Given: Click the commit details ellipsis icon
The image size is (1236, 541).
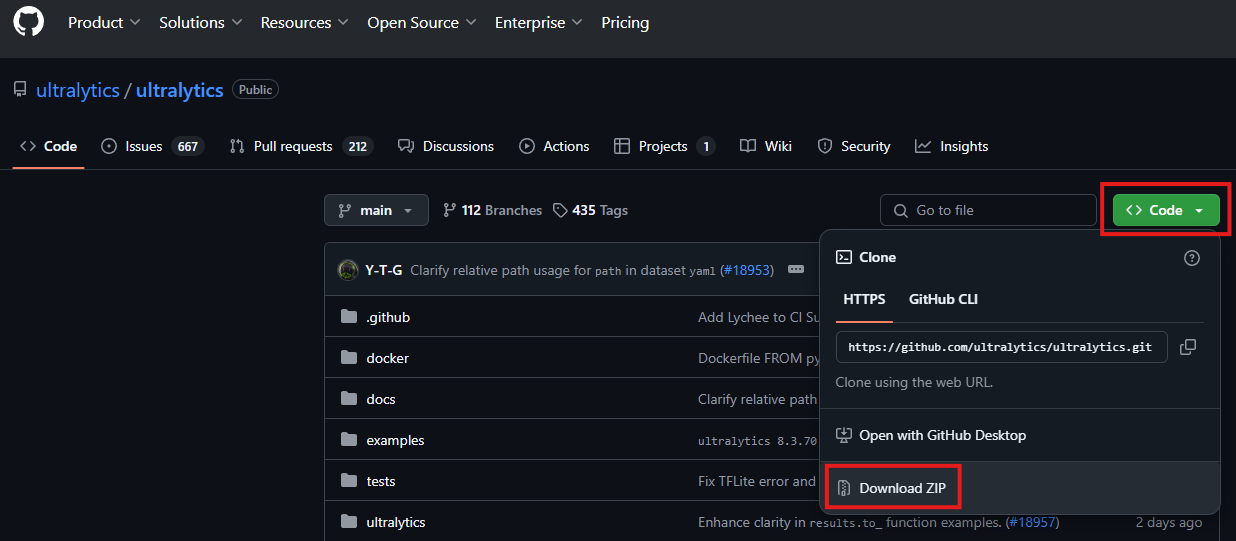Looking at the screenshot, I should 796,270.
